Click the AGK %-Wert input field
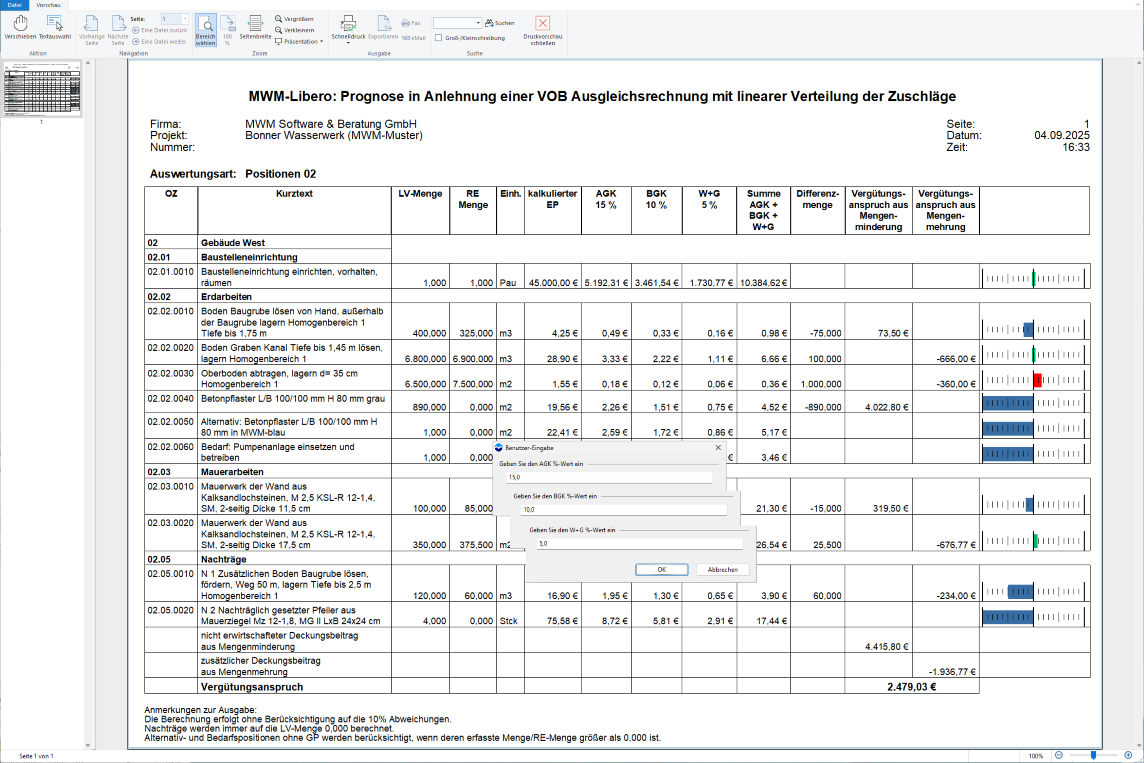 click(x=609, y=477)
